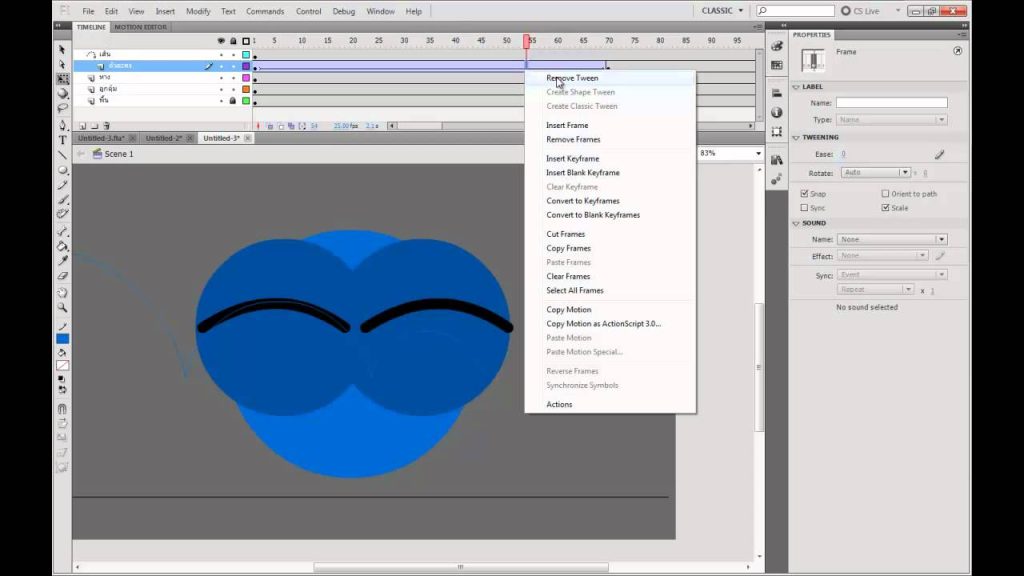The image size is (1024, 576).
Task: Click the Snap to Objects magnet icon
Action: (62, 409)
